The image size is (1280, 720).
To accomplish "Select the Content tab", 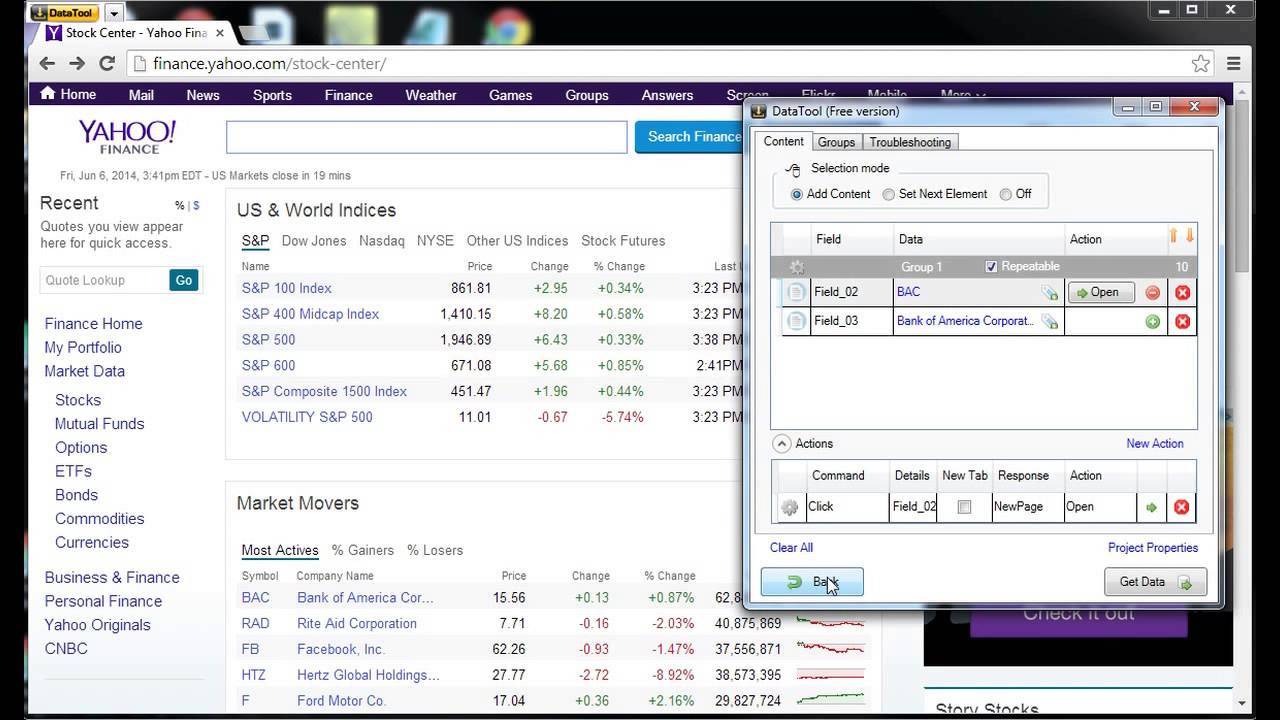I will (x=783, y=141).
